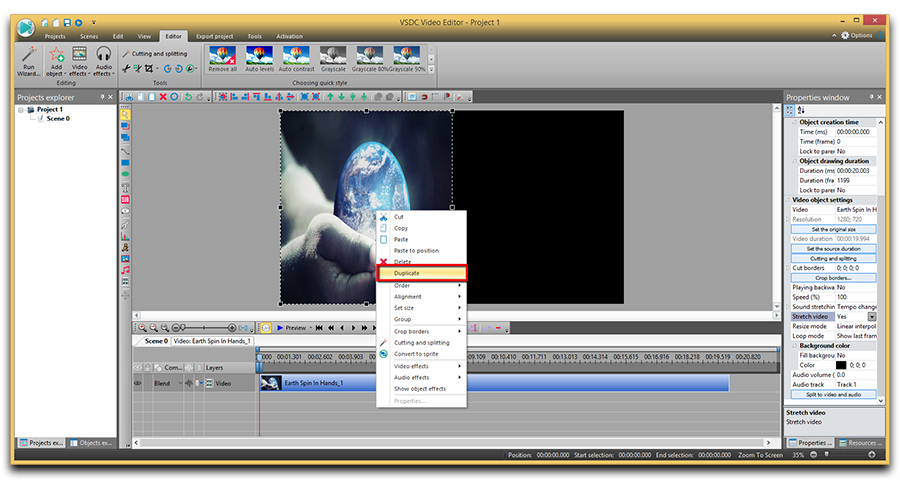
Task: Open the Stretch video Yes dropdown
Action: pyautogui.click(x=872, y=317)
